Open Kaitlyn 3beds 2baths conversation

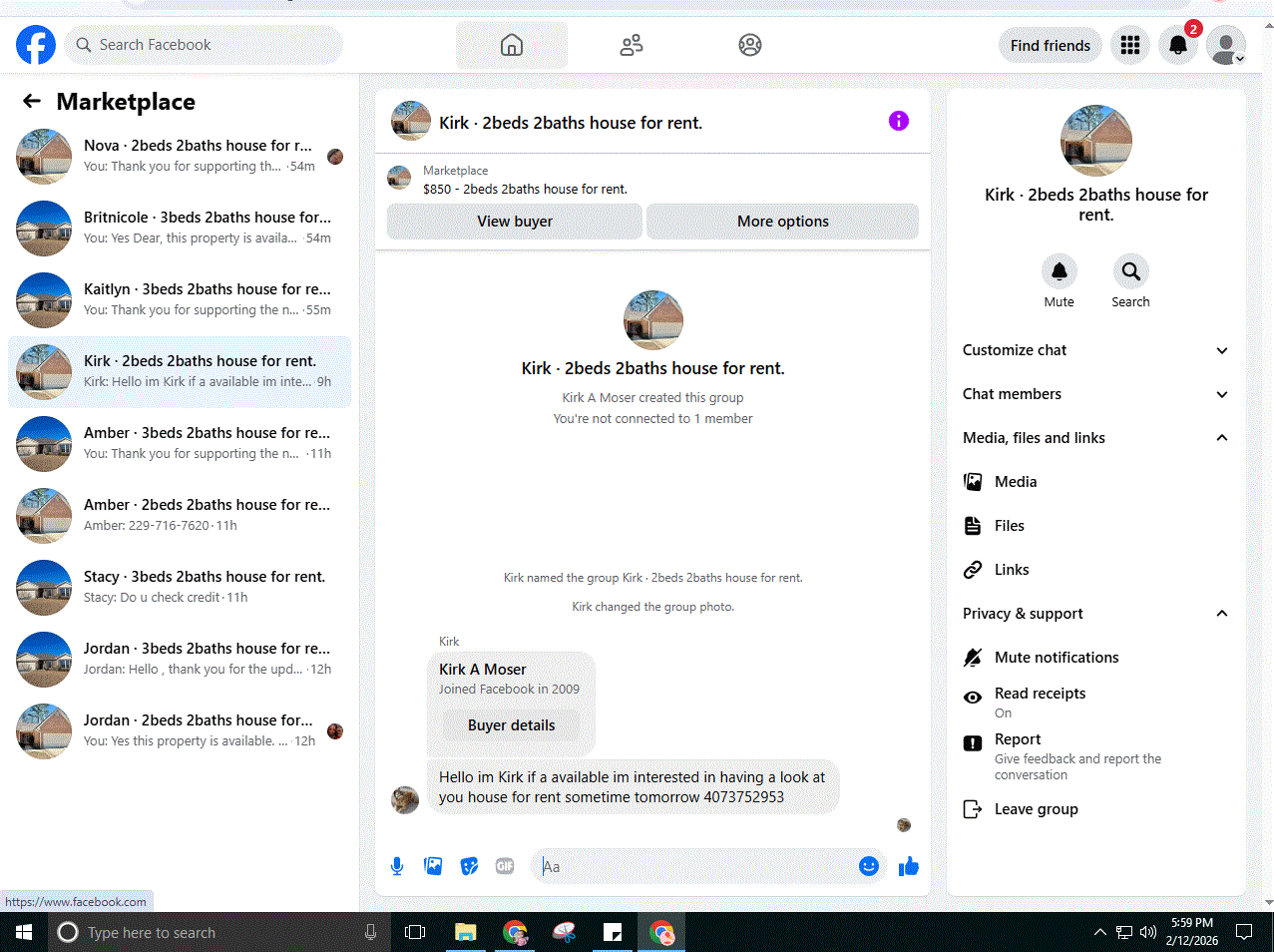click(x=180, y=299)
